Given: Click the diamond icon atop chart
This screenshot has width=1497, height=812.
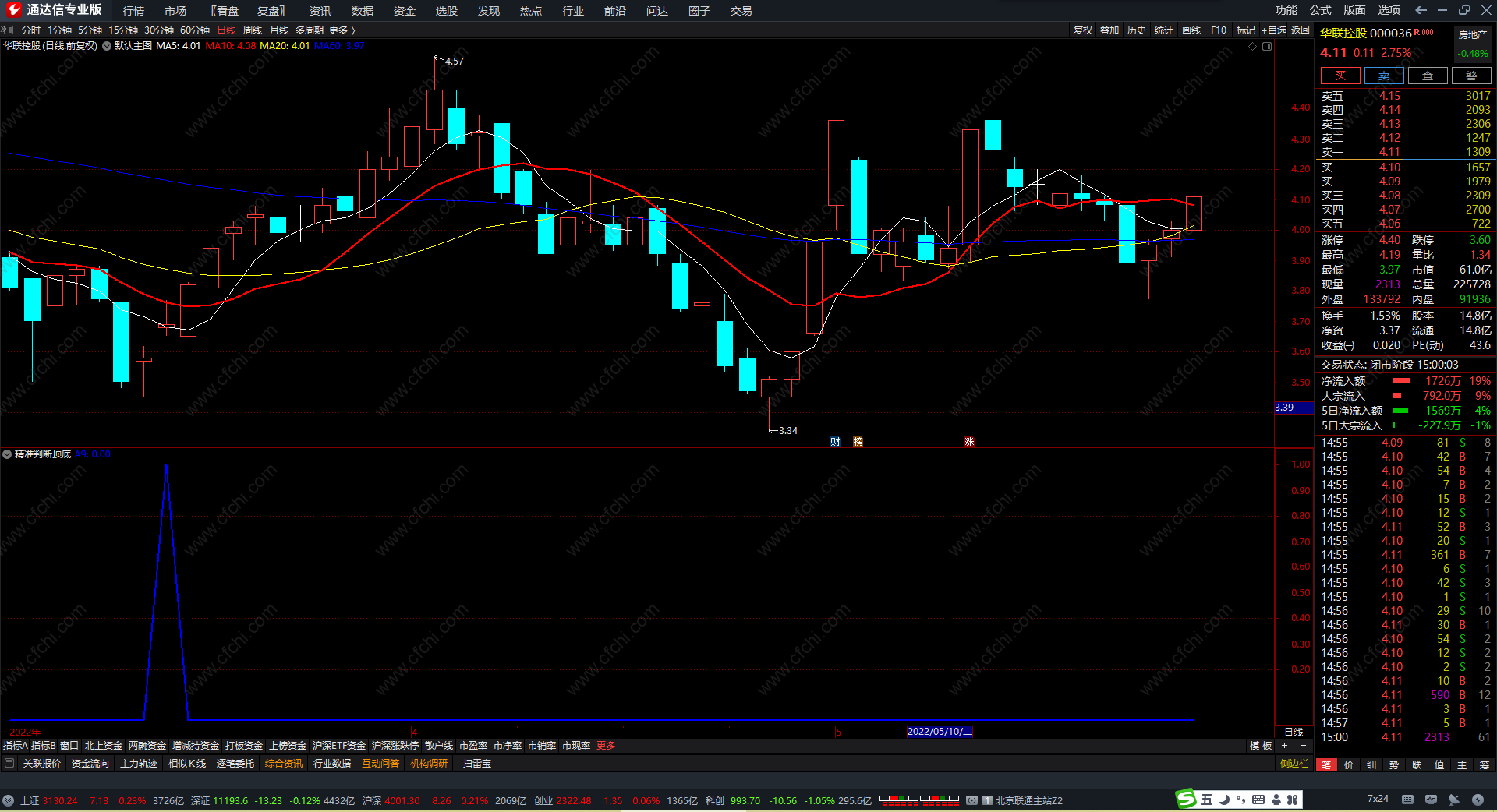Looking at the screenshot, I should tap(1253, 47).
